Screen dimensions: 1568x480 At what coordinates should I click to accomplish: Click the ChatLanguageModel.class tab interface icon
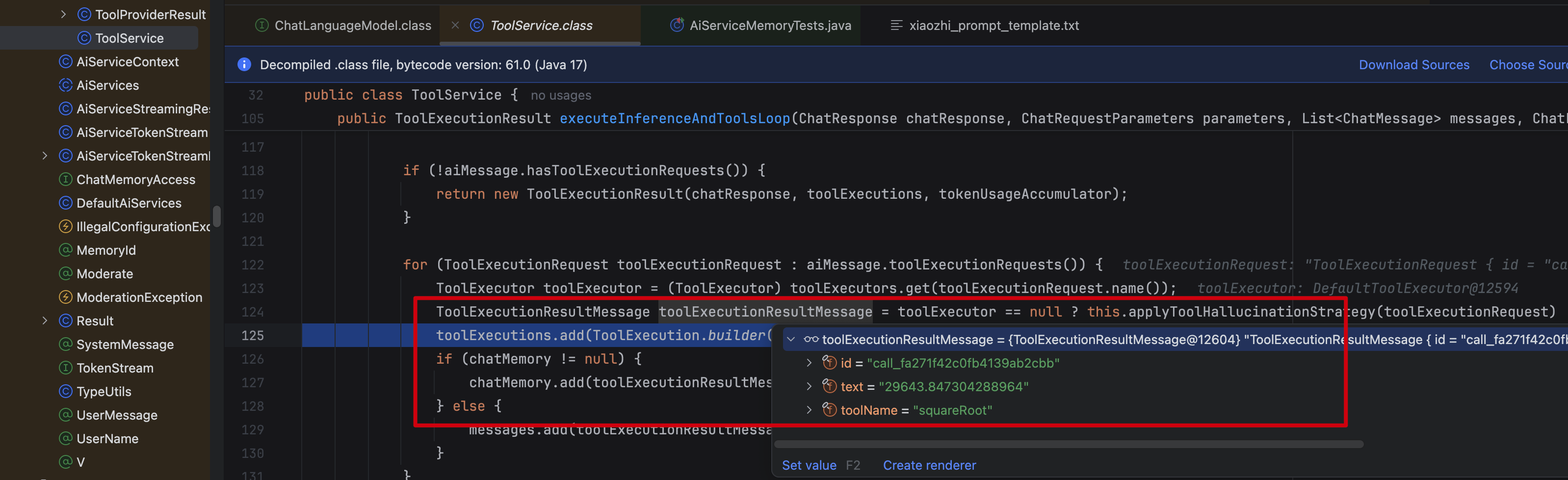click(261, 25)
